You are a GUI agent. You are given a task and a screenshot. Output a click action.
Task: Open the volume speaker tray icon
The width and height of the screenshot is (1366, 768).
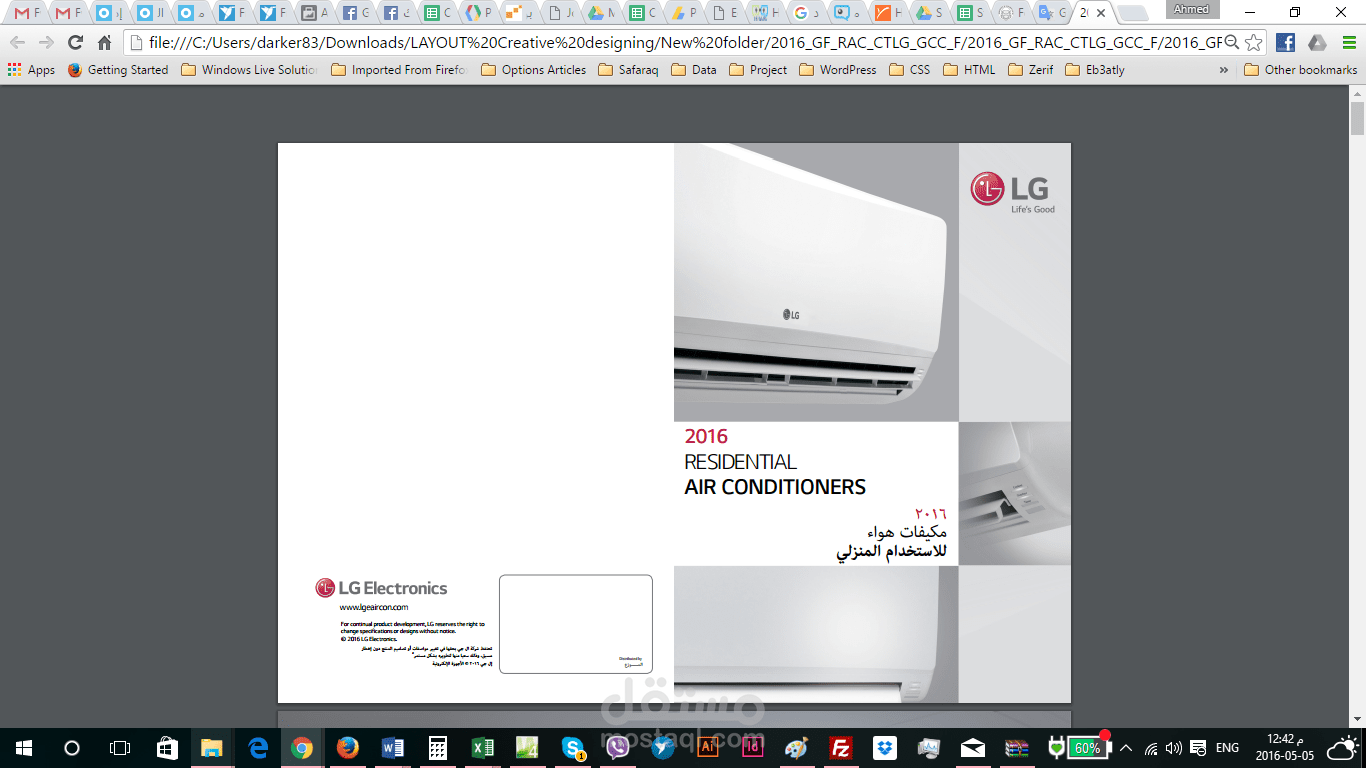pyautogui.click(x=1173, y=748)
